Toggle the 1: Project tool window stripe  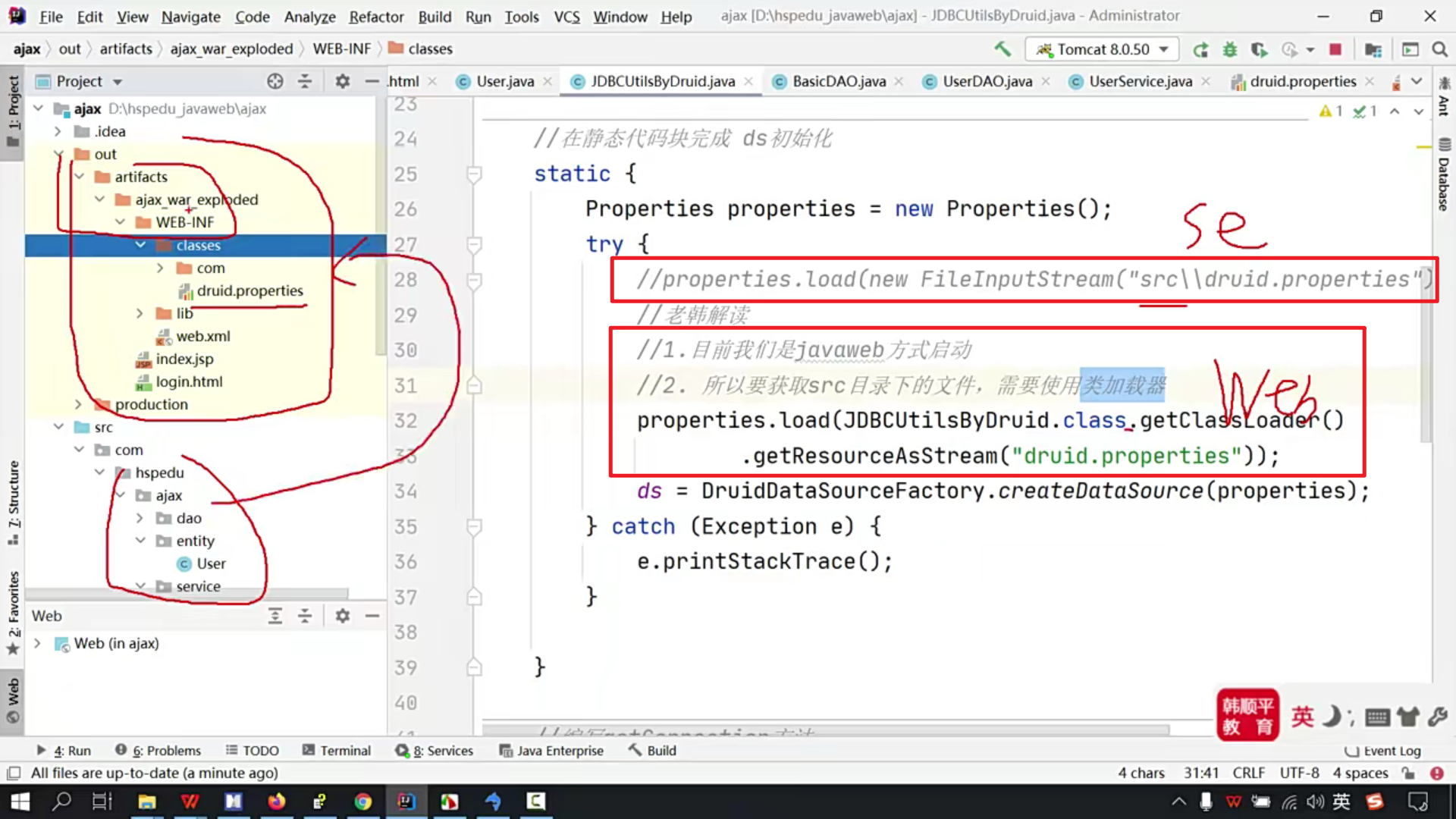[13, 111]
